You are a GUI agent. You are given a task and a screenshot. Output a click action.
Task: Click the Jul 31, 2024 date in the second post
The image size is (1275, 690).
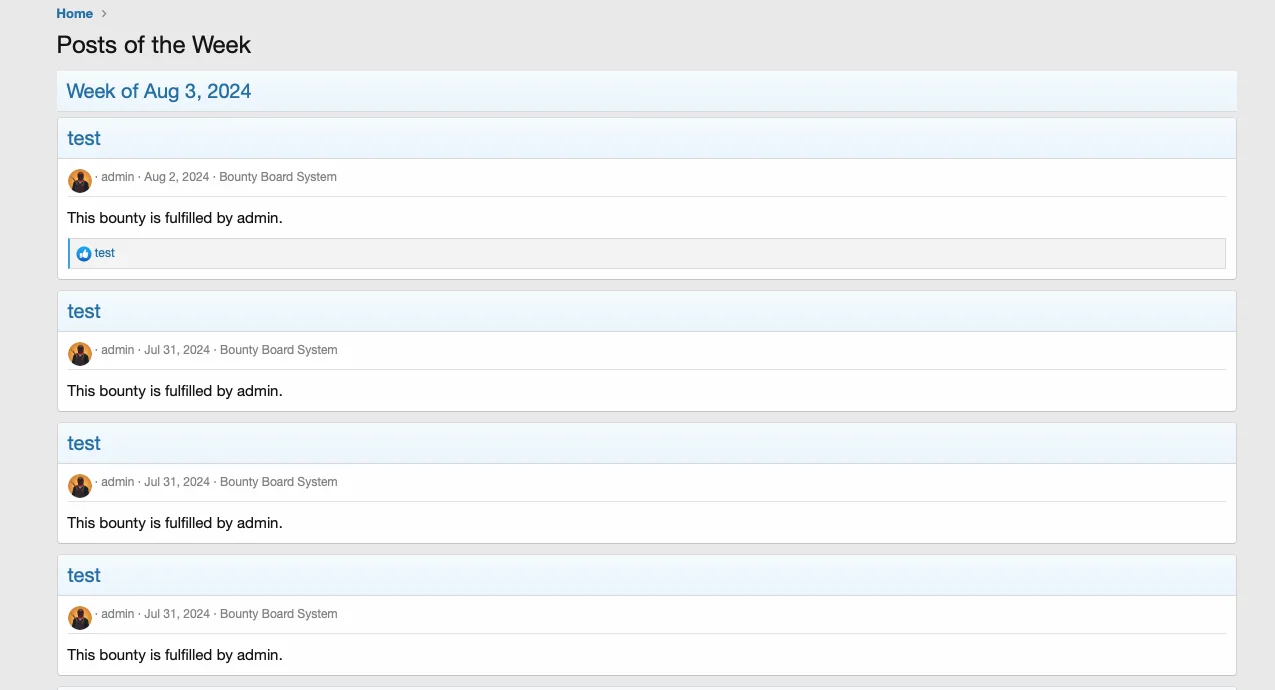(x=177, y=350)
